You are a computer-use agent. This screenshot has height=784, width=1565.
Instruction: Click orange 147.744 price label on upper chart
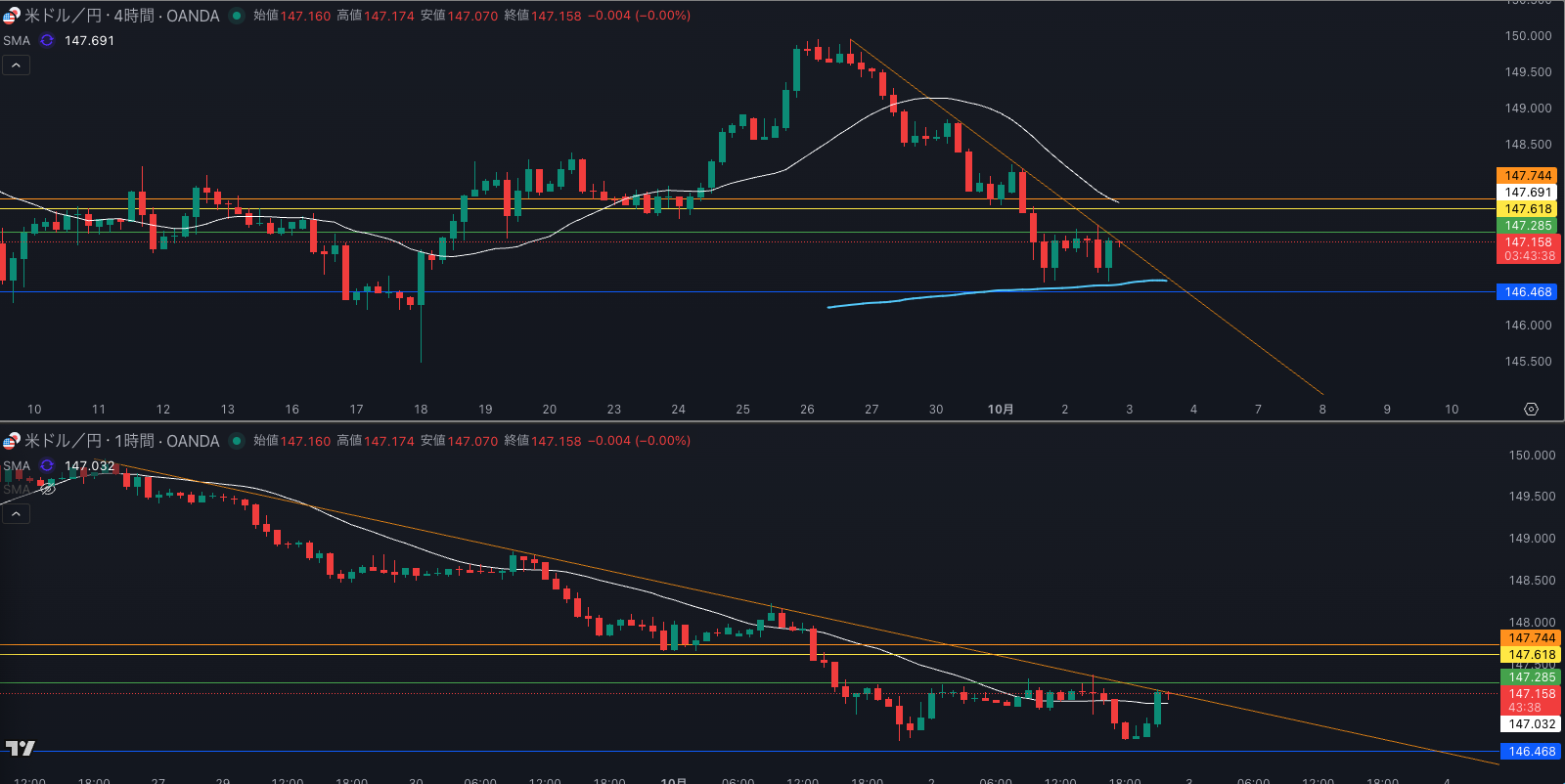1528,176
